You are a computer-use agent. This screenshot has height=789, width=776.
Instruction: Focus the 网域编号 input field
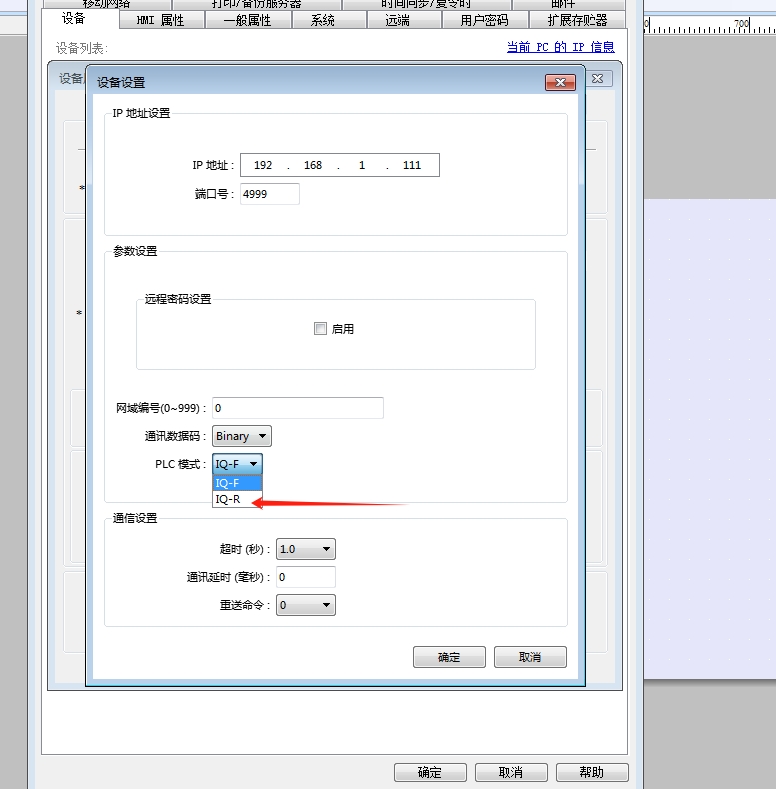[298, 408]
